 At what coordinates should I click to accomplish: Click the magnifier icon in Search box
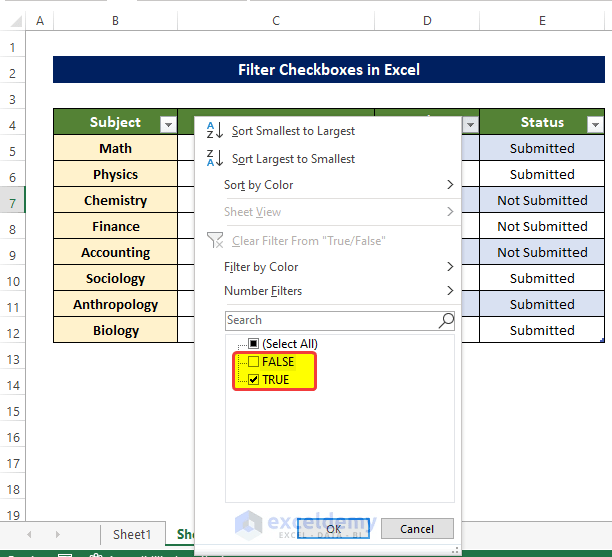coord(446,320)
